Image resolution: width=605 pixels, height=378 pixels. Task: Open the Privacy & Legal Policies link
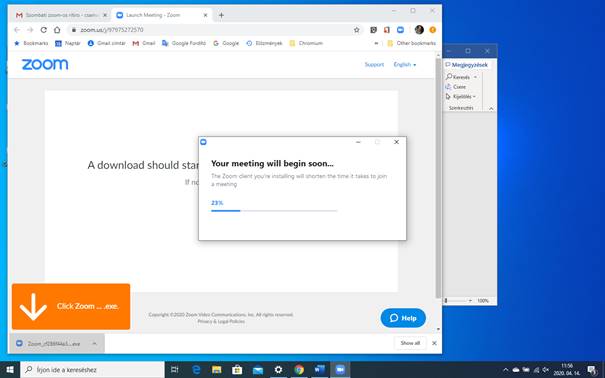click(221, 321)
